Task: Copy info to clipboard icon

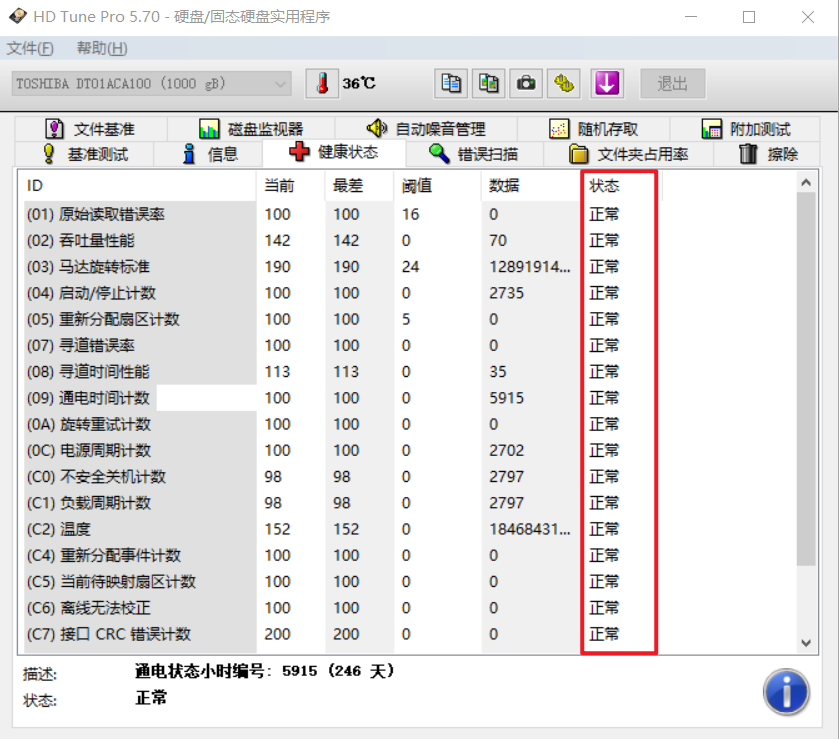Action: coord(451,83)
